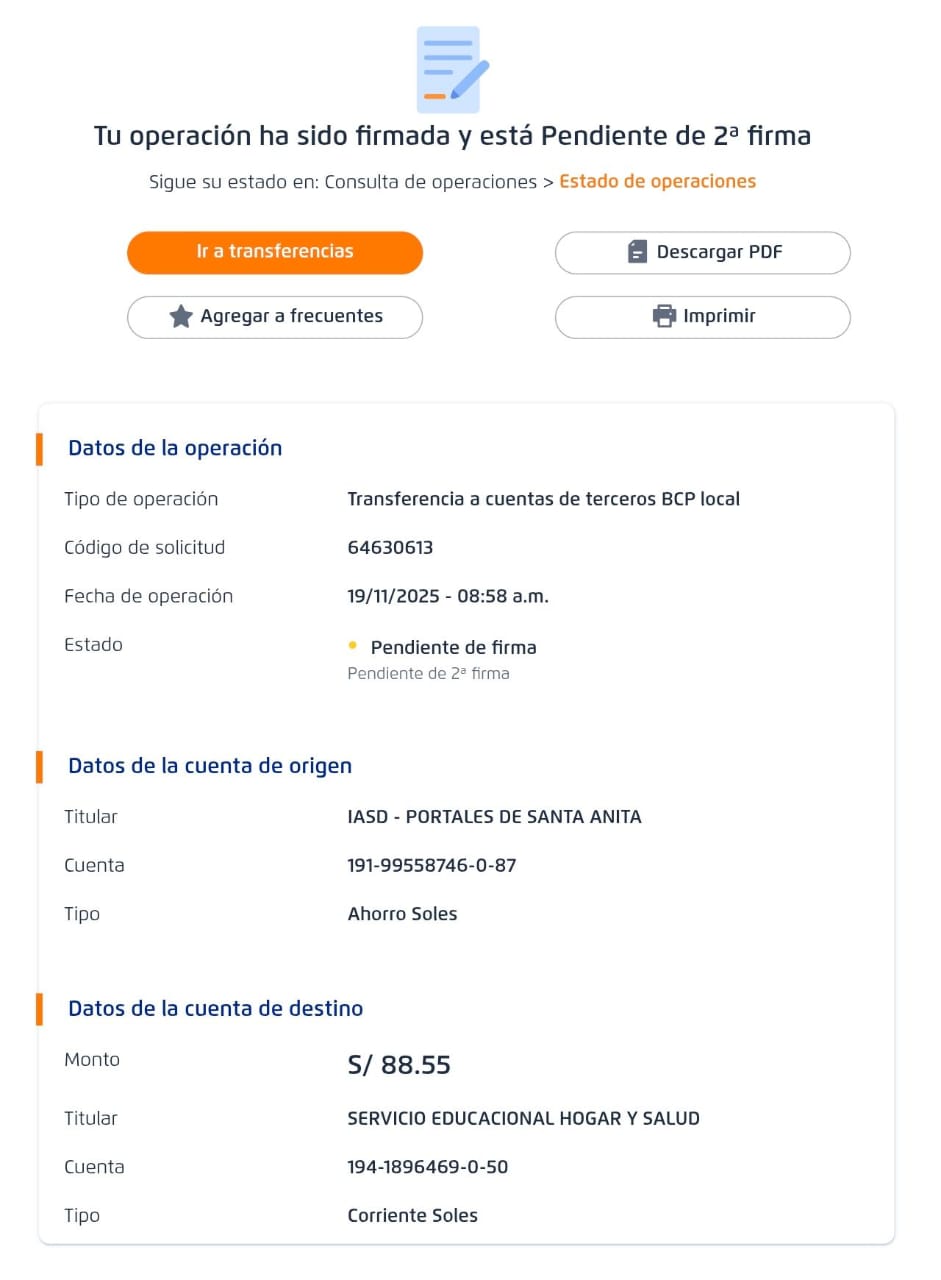The height and width of the screenshot is (1280, 941).
Task: Click the origin account number 191-99558746-0-87
Action: 431,865
